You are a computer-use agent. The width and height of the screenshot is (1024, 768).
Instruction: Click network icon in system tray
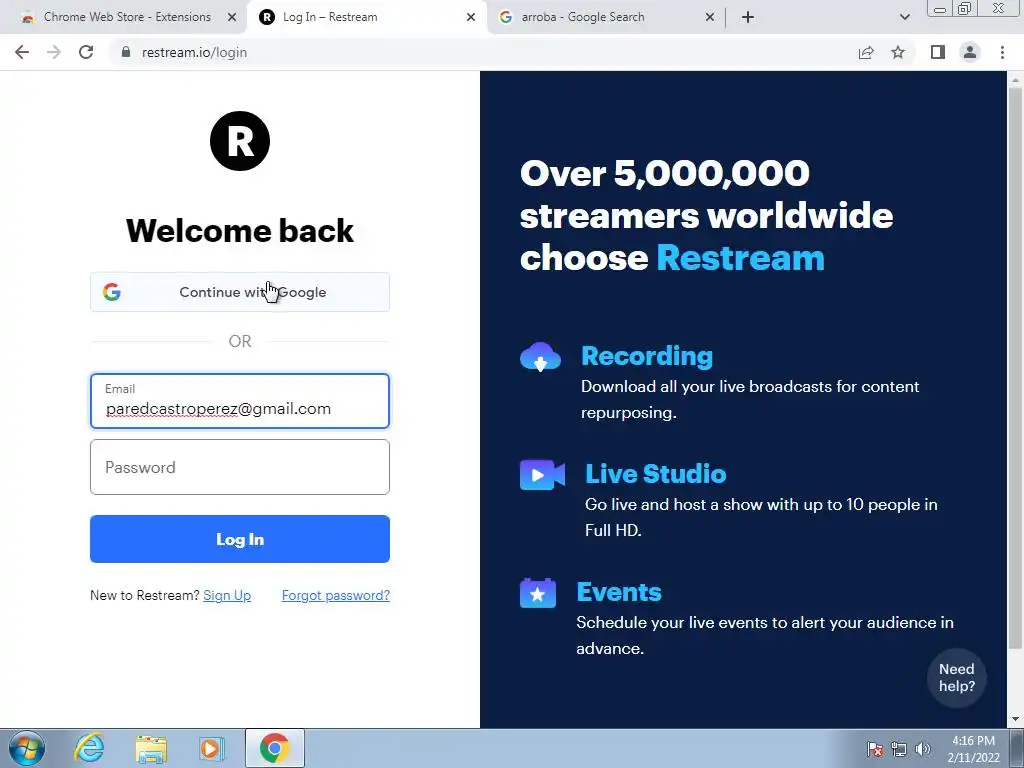tap(899, 749)
